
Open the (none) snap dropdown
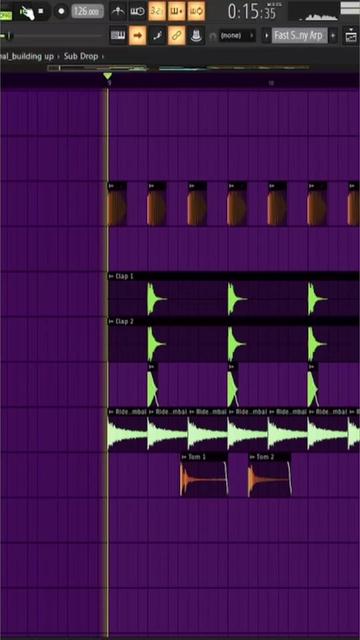coord(237,36)
